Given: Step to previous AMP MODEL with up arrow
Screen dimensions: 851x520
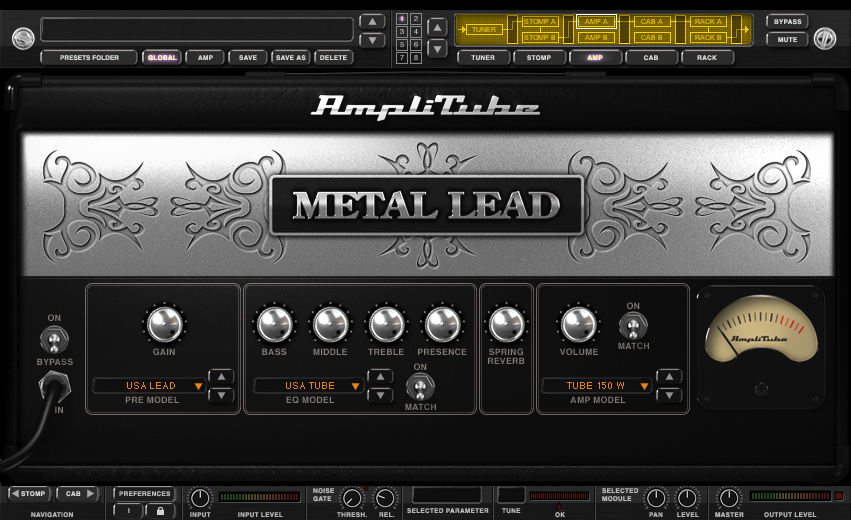Looking at the screenshot, I should tap(669, 376).
